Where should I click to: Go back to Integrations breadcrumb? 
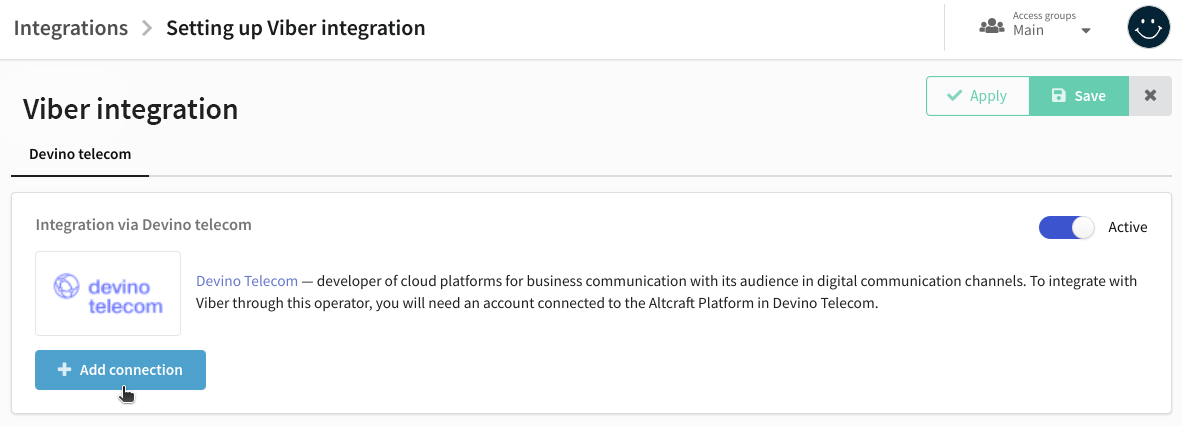(x=71, y=29)
